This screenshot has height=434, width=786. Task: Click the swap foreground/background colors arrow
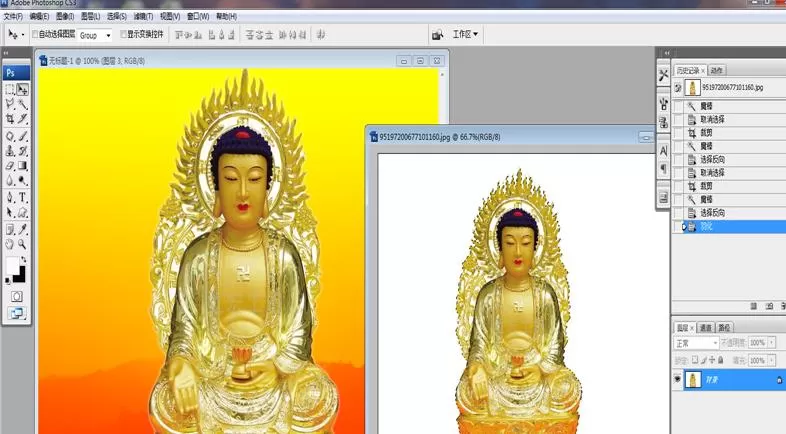tap(23, 260)
